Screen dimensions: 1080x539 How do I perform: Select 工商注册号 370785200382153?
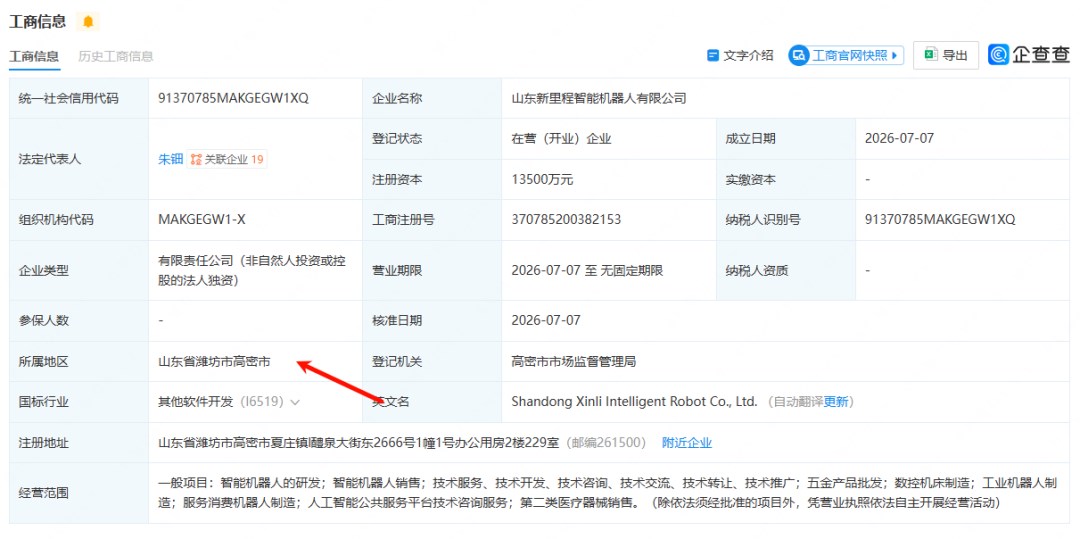pos(566,220)
